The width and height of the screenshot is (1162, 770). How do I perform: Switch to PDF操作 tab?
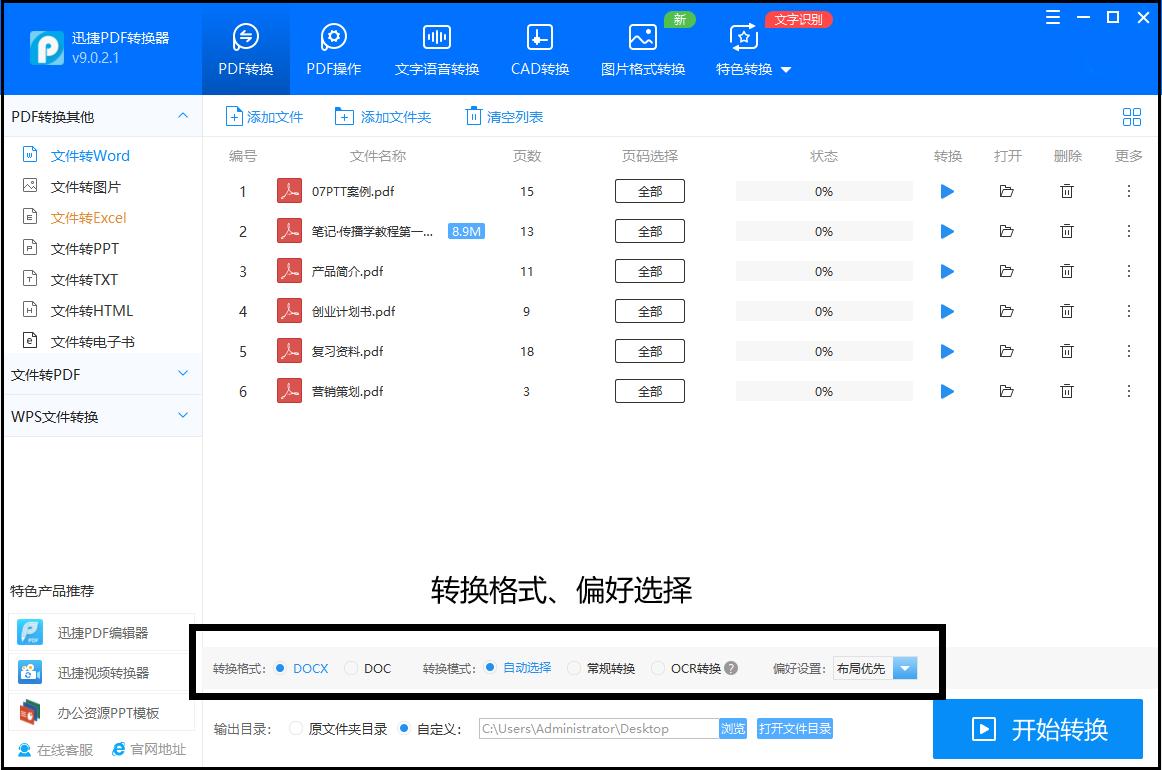point(334,45)
